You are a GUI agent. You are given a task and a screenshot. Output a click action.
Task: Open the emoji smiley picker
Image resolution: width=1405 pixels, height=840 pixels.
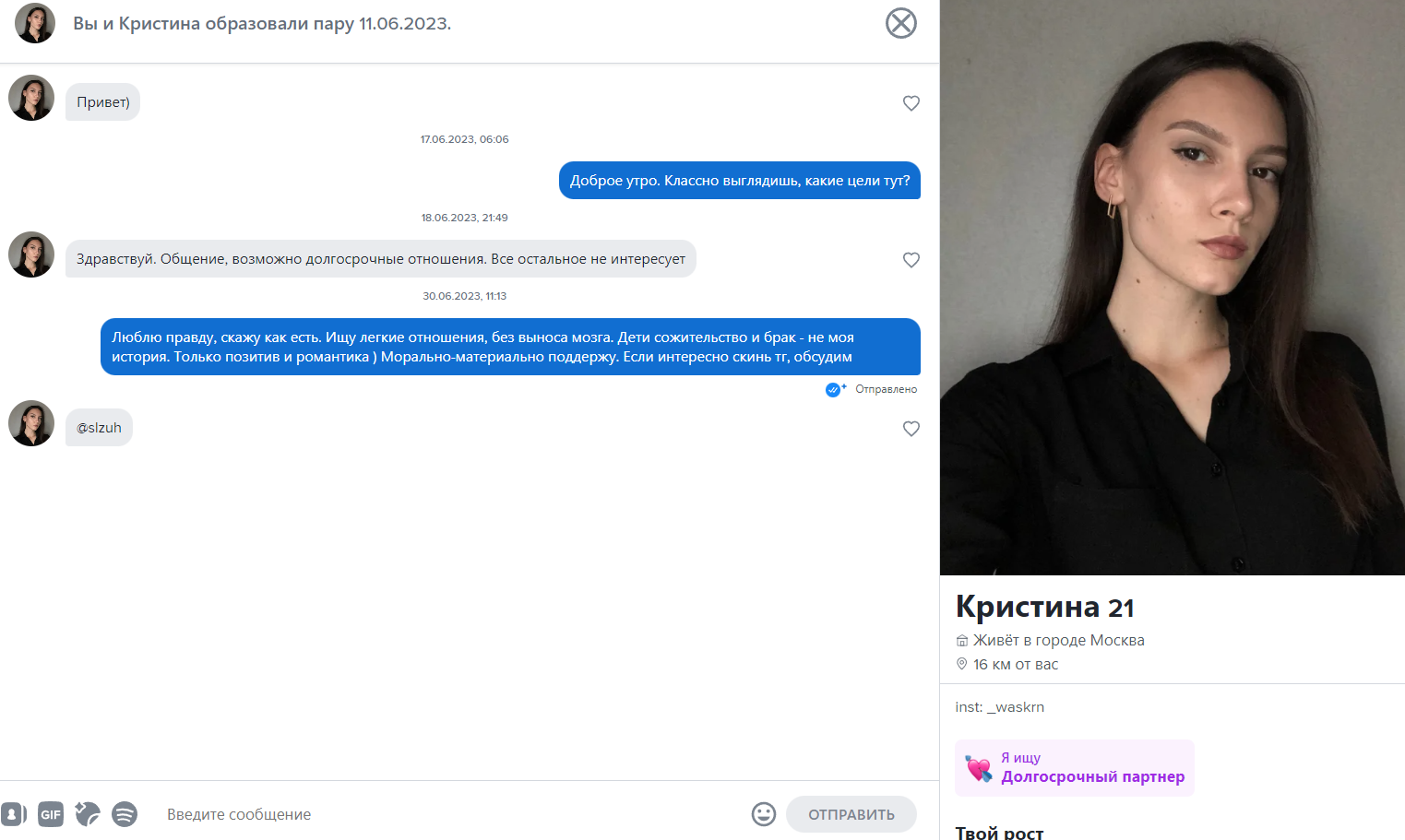click(764, 814)
